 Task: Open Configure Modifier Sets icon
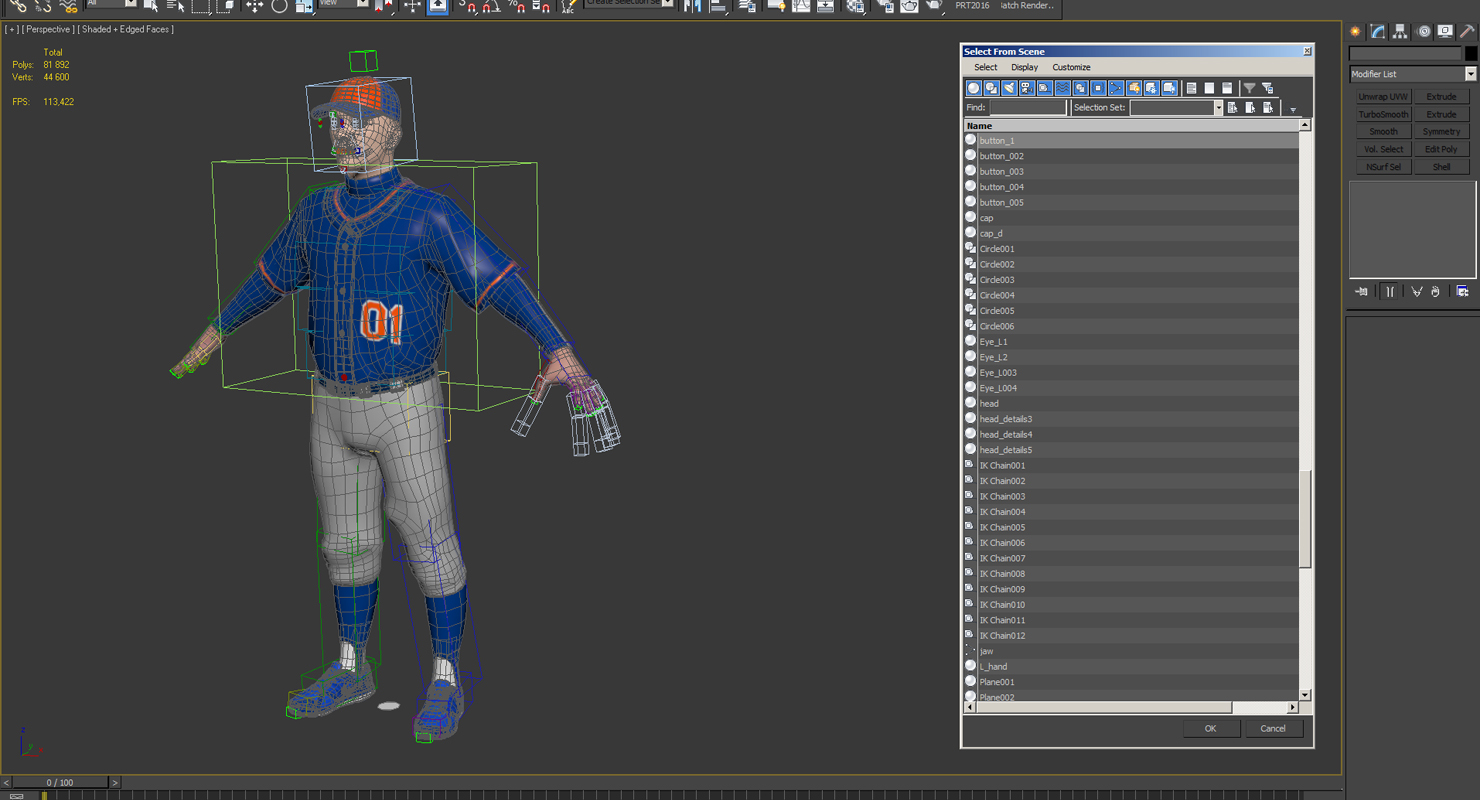[1463, 292]
